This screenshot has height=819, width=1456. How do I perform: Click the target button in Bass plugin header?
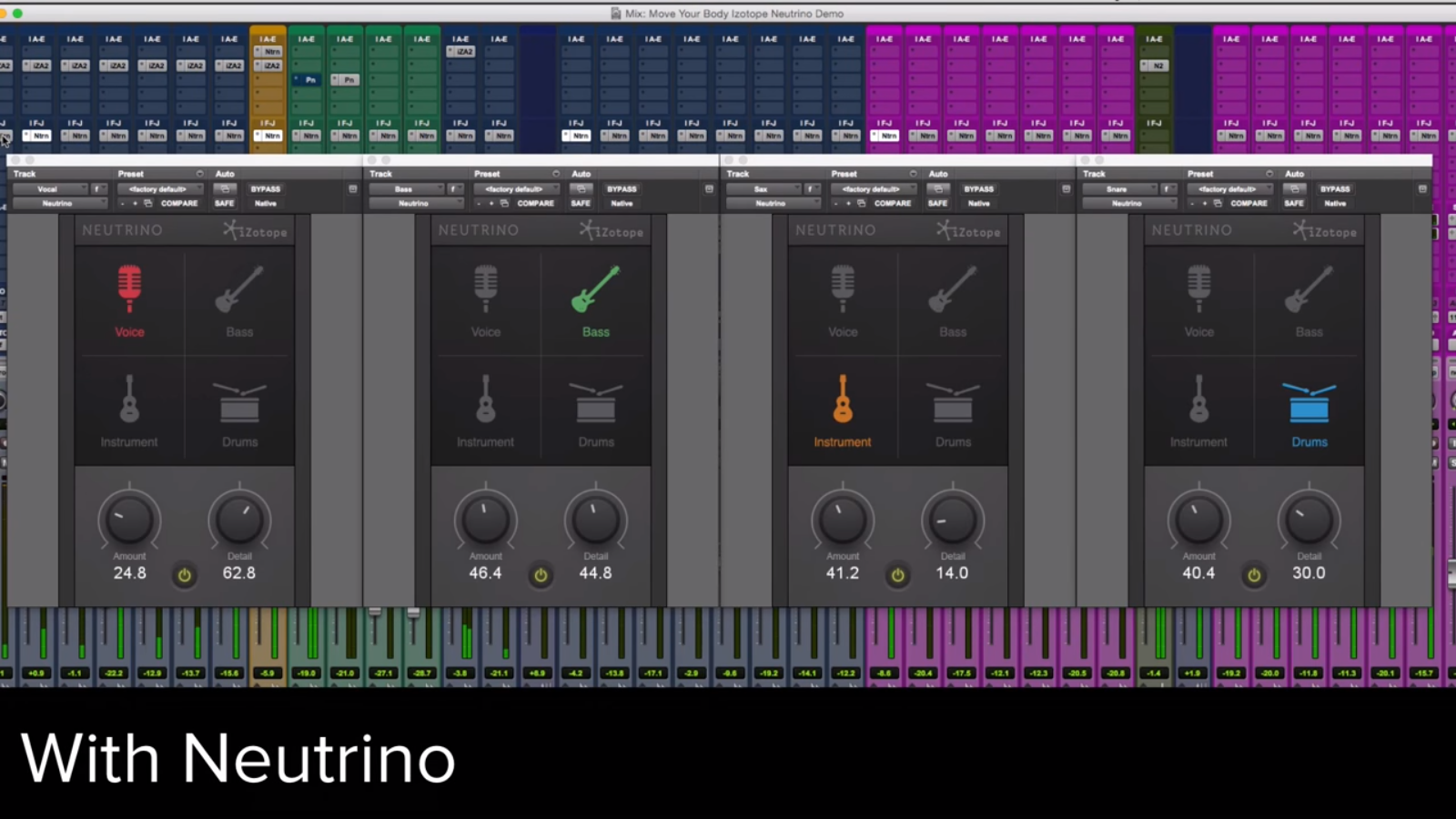click(710, 189)
